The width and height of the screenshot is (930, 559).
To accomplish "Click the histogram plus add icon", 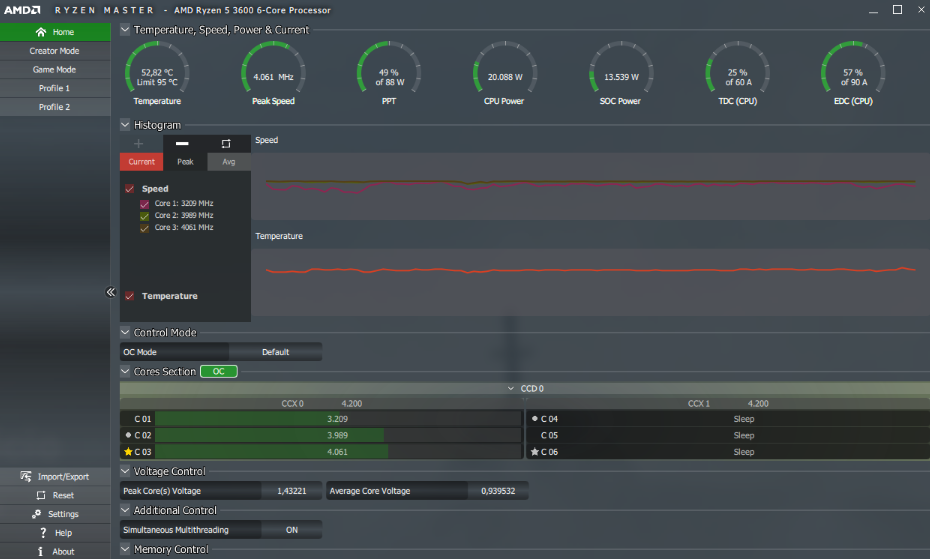I will 138,144.
